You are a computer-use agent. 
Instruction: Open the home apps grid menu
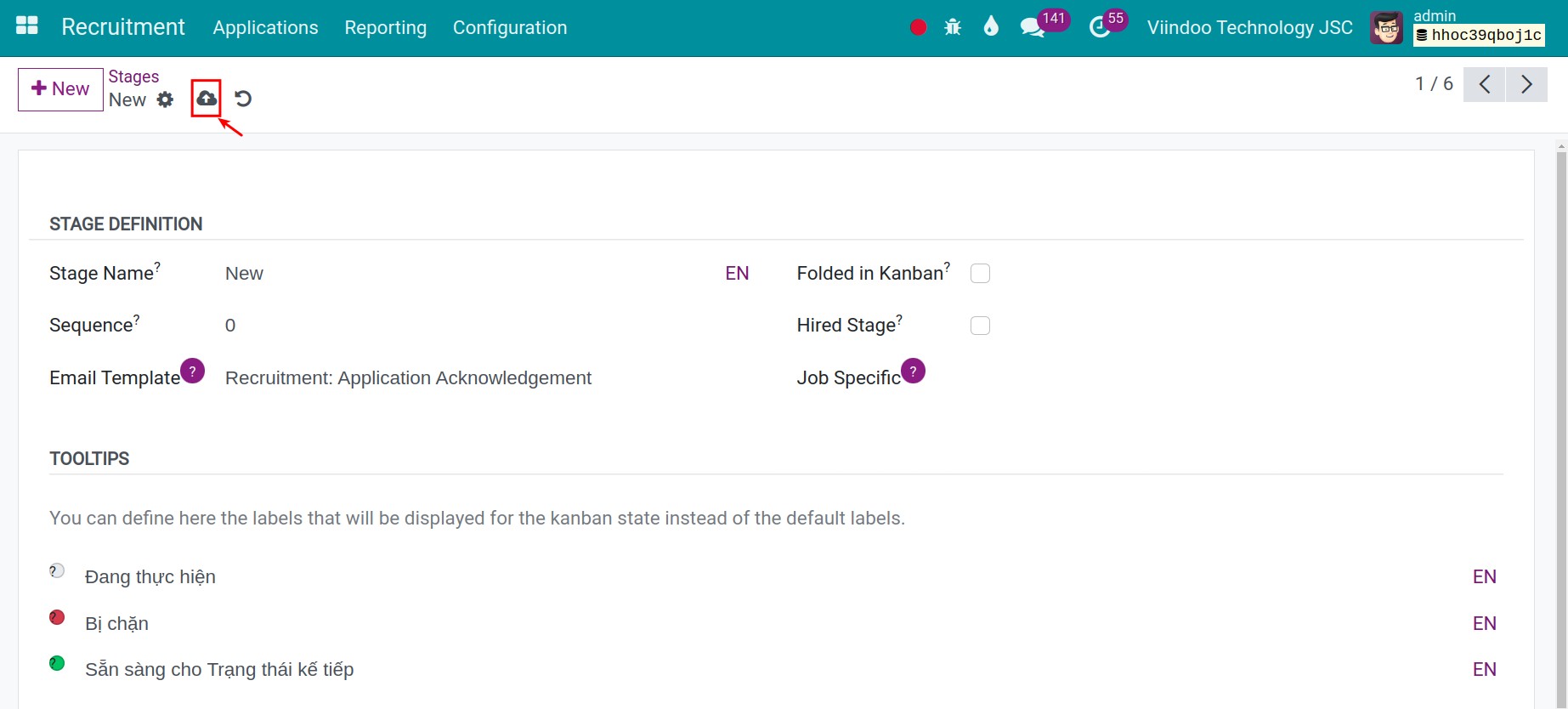tap(27, 26)
